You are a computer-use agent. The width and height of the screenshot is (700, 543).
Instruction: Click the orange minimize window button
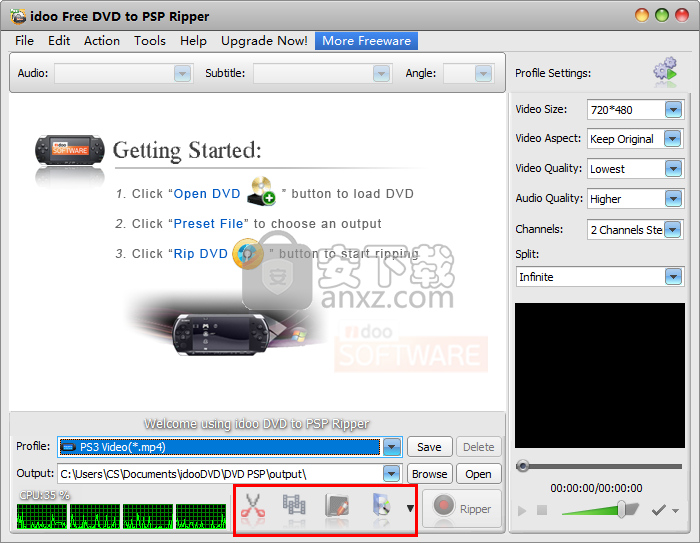click(x=642, y=15)
